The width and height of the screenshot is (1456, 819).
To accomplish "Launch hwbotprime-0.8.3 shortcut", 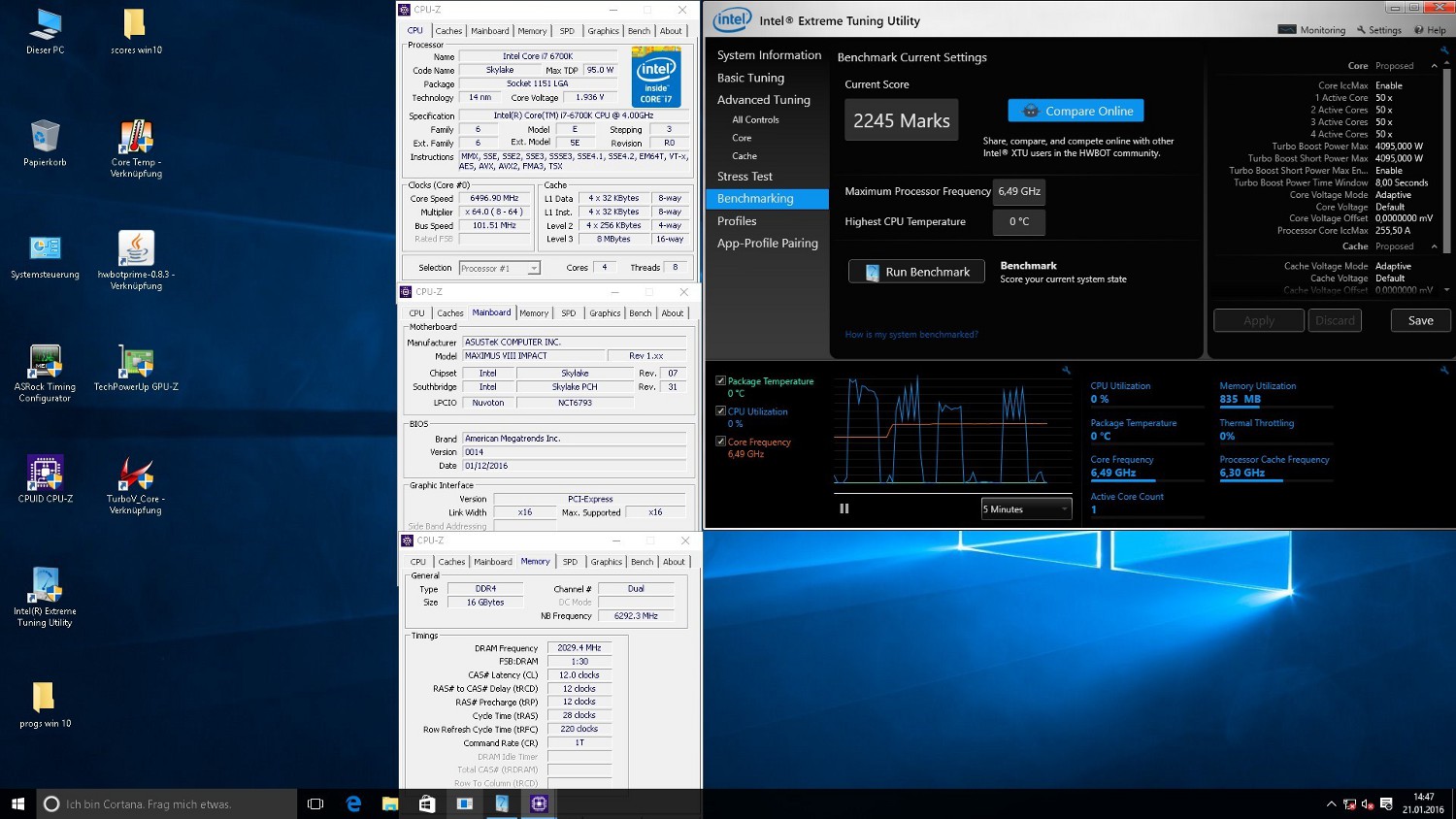I will (136, 260).
